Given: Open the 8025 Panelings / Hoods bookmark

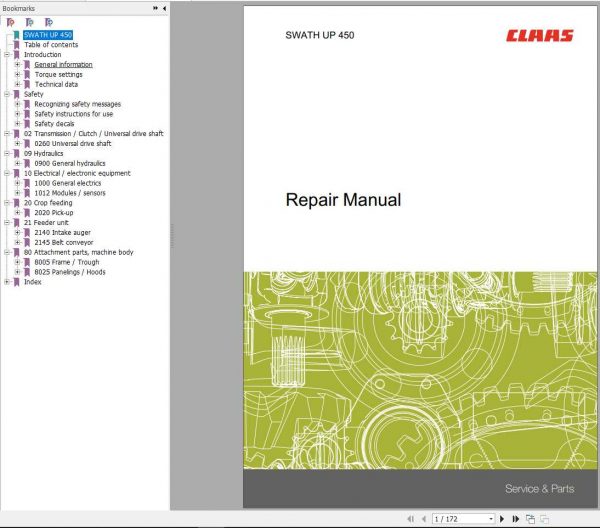Looking at the screenshot, I should [70, 272].
